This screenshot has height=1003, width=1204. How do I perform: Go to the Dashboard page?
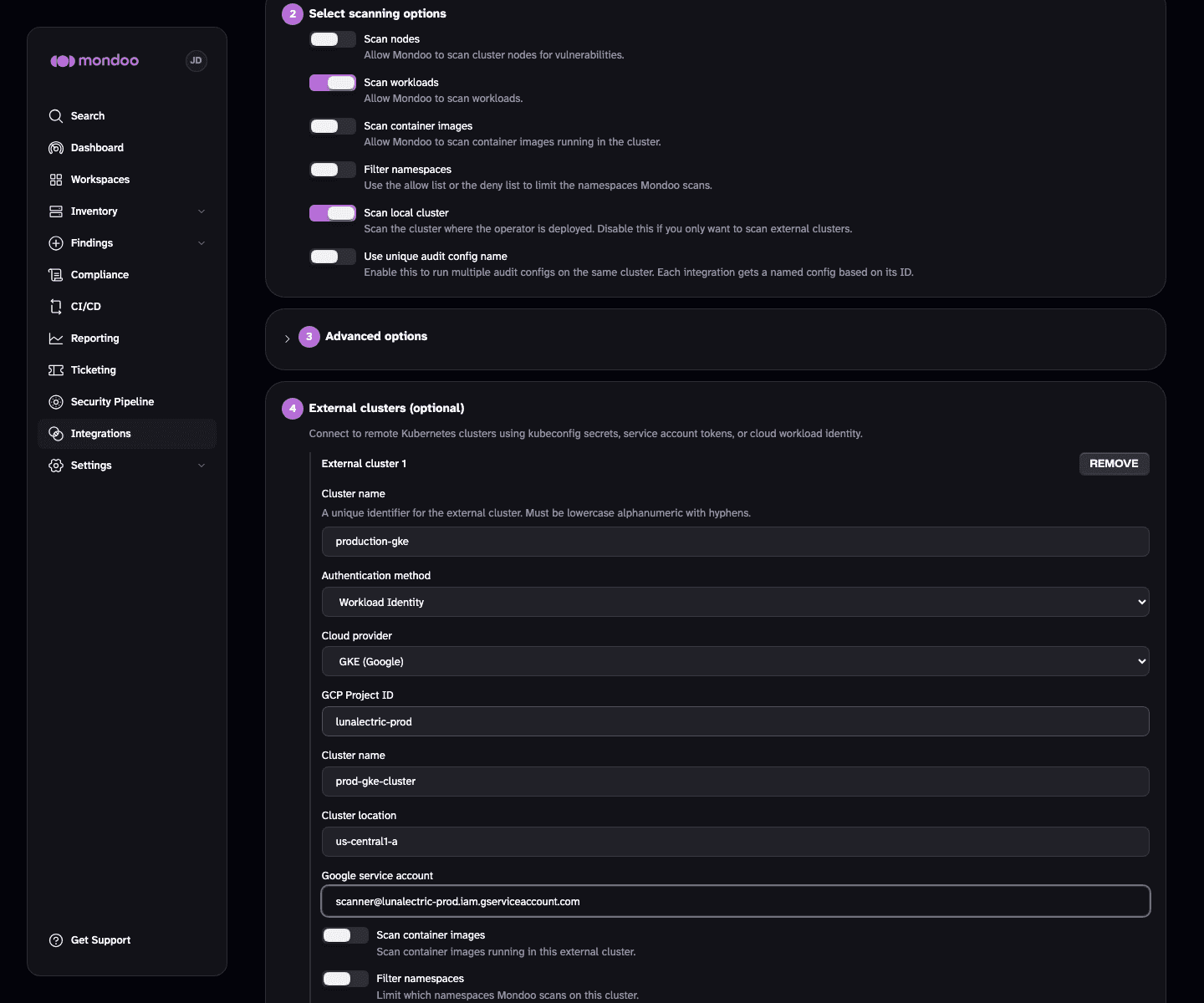pos(127,148)
